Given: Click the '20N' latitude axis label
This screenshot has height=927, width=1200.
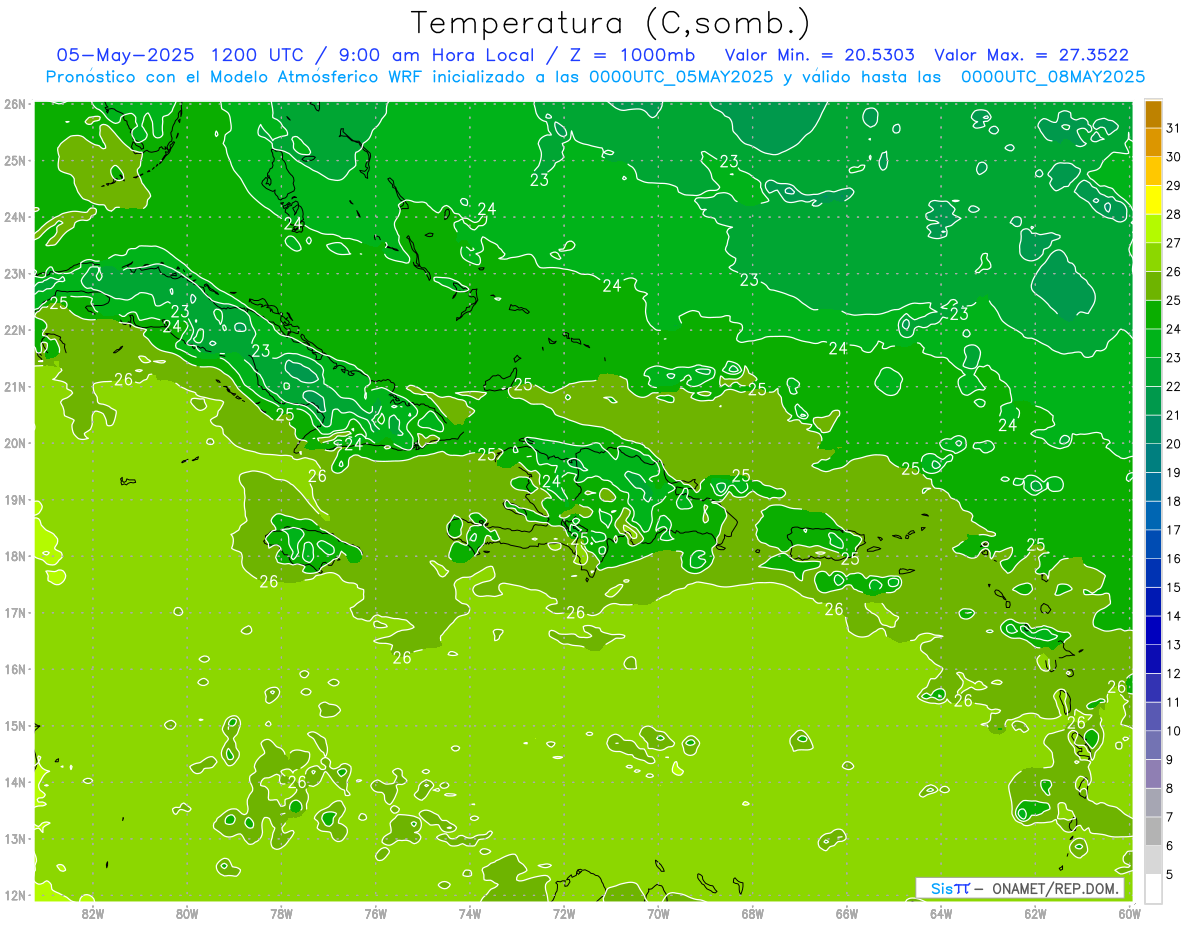Looking at the screenshot, I should [14, 443].
